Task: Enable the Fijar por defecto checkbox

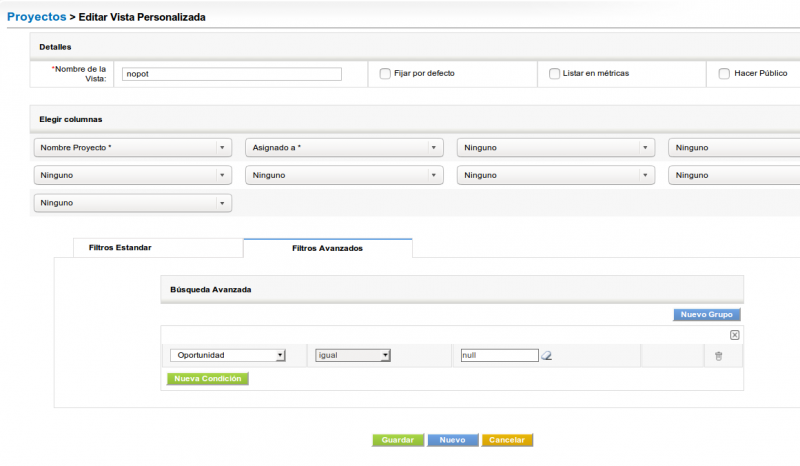Action: coord(385,74)
